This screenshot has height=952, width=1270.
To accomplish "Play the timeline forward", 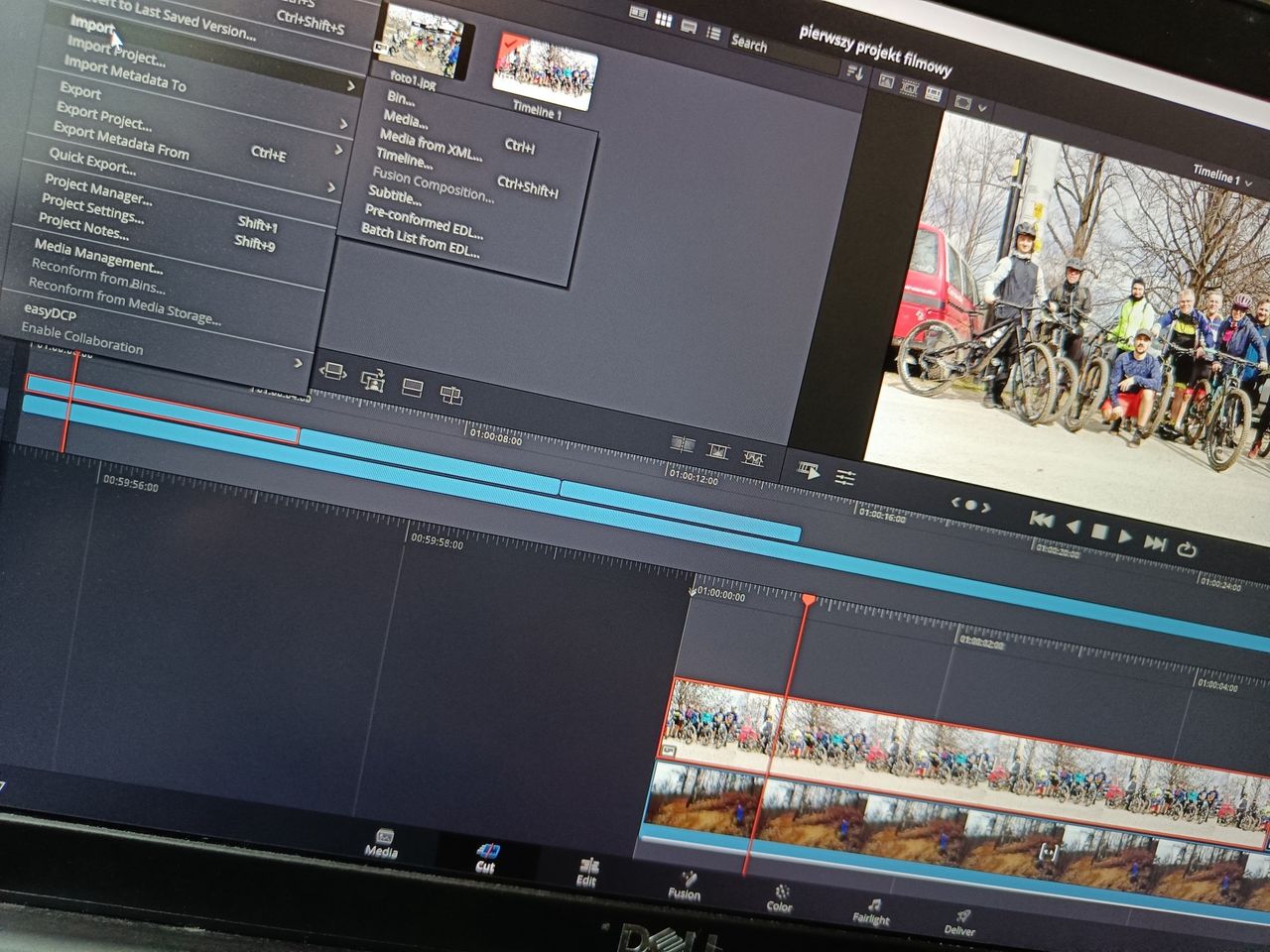I will (x=1125, y=536).
